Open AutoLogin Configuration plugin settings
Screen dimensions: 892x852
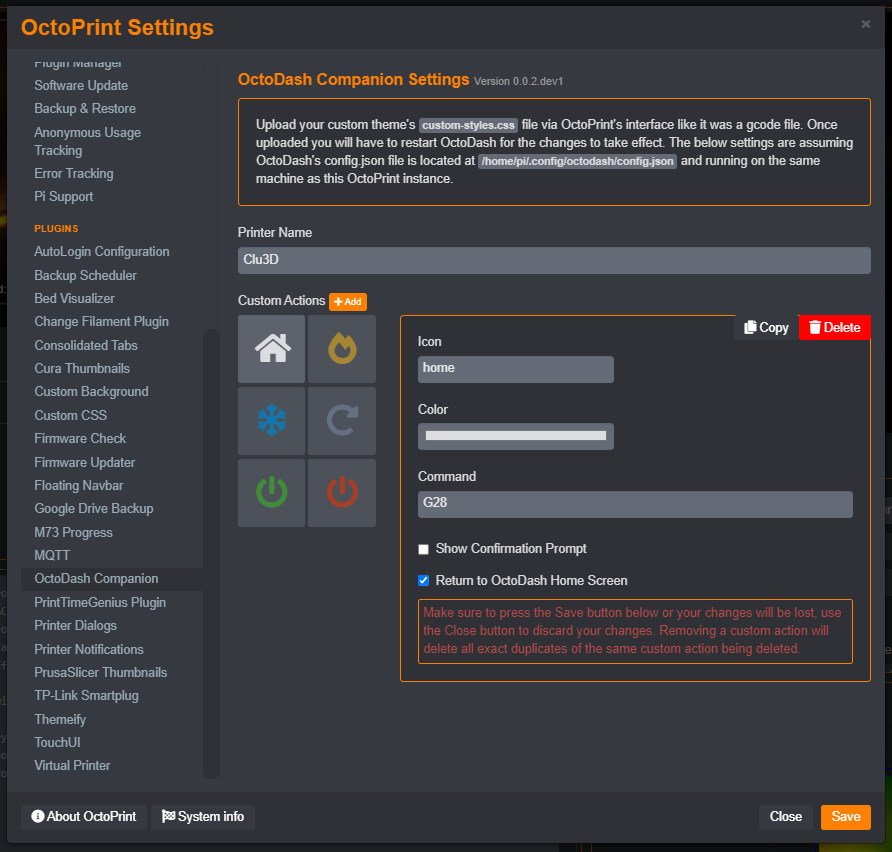pyautogui.click(x=102, y=252)
